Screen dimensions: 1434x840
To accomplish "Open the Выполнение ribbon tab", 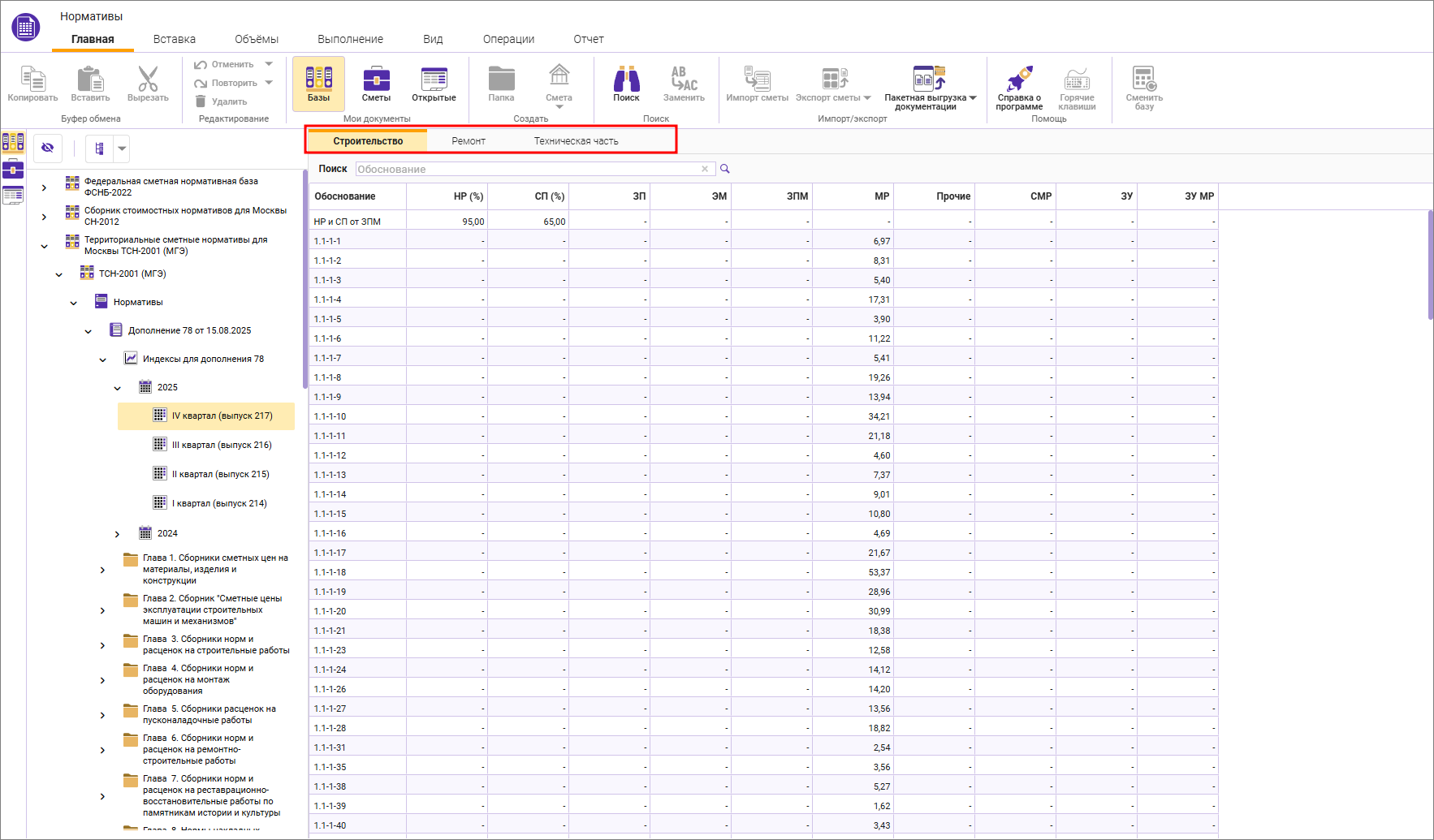I will pyautogui.click(x=350, y=39).
